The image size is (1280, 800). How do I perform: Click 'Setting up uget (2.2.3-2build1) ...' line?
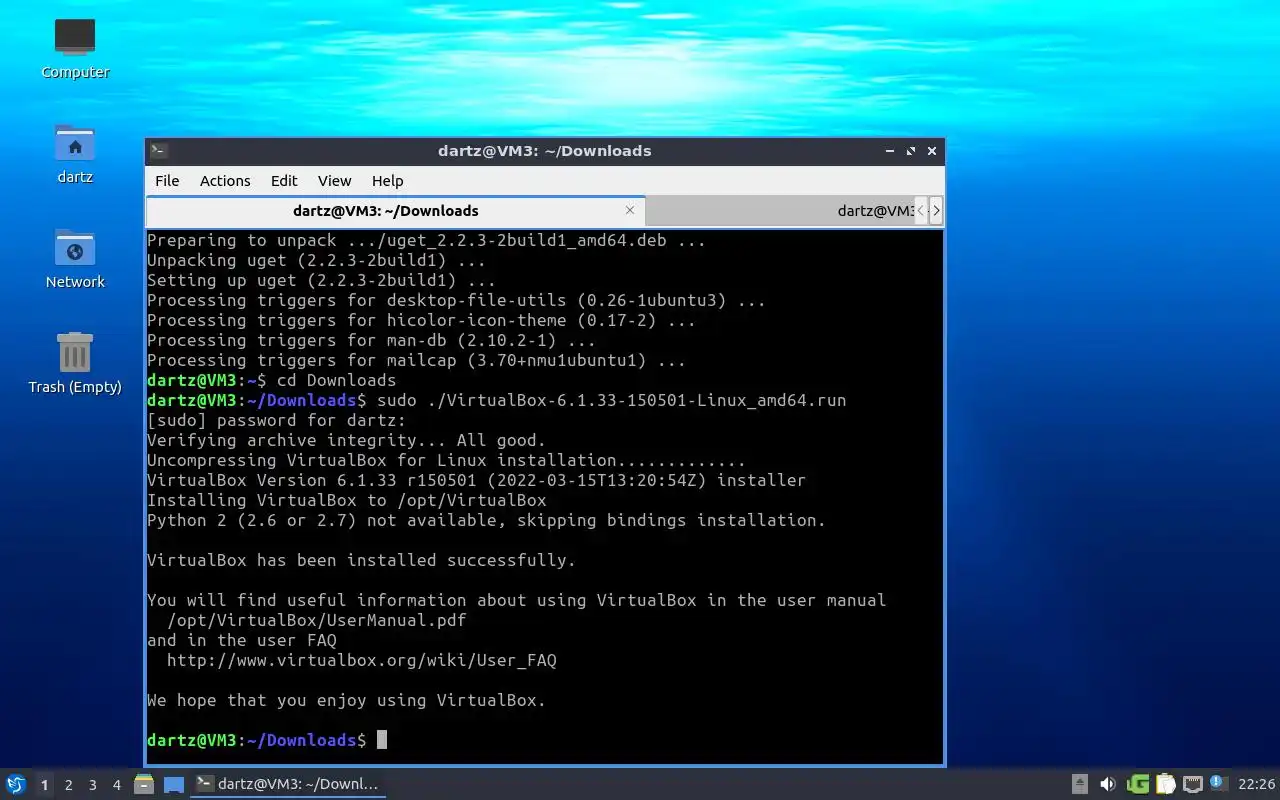(x=322, y=280)
